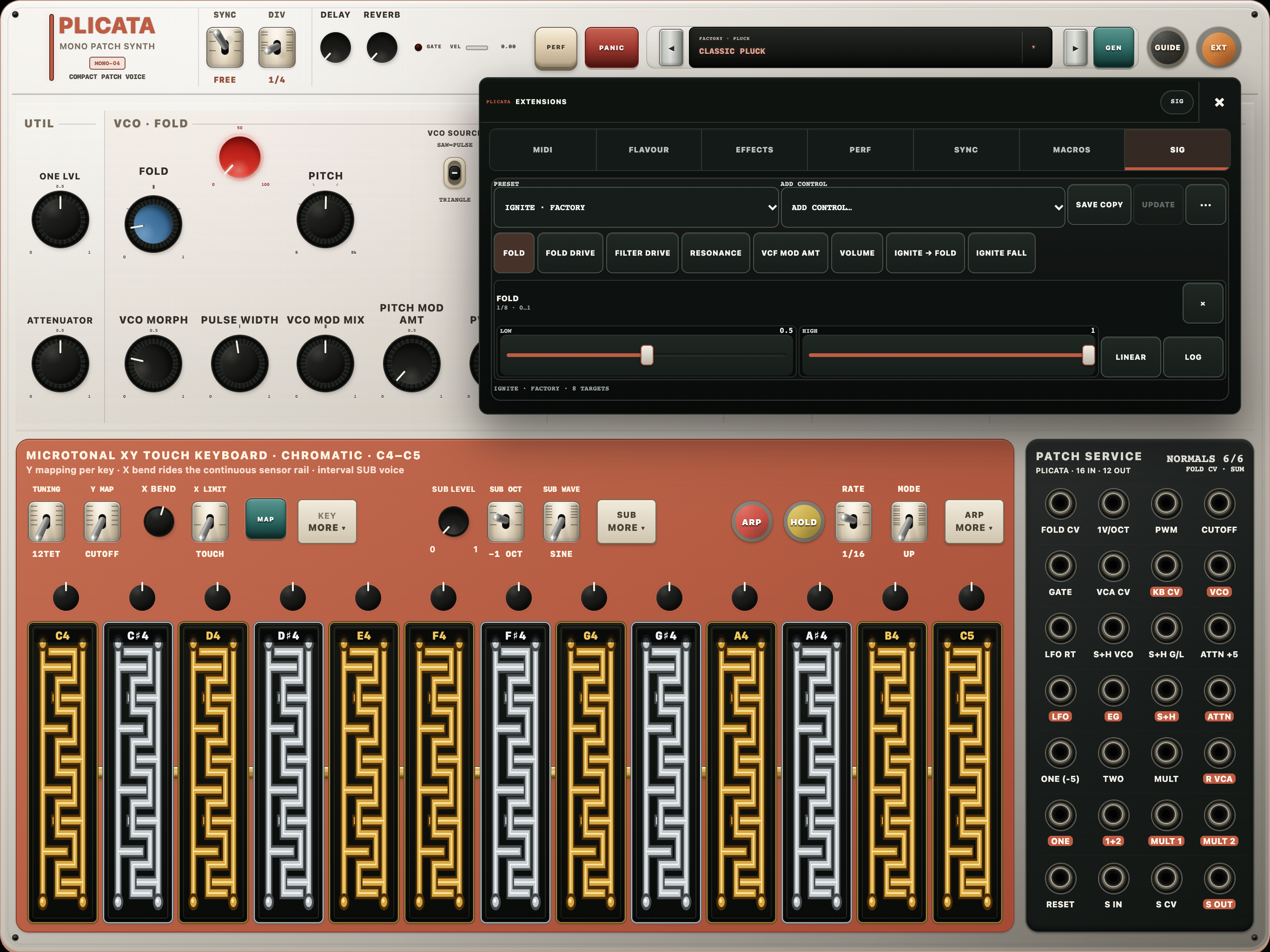This screenshot has width=1270, height=952.
Task: Click the previous preset arrow button
Action: pyautogui.click(x=671, y=48)
